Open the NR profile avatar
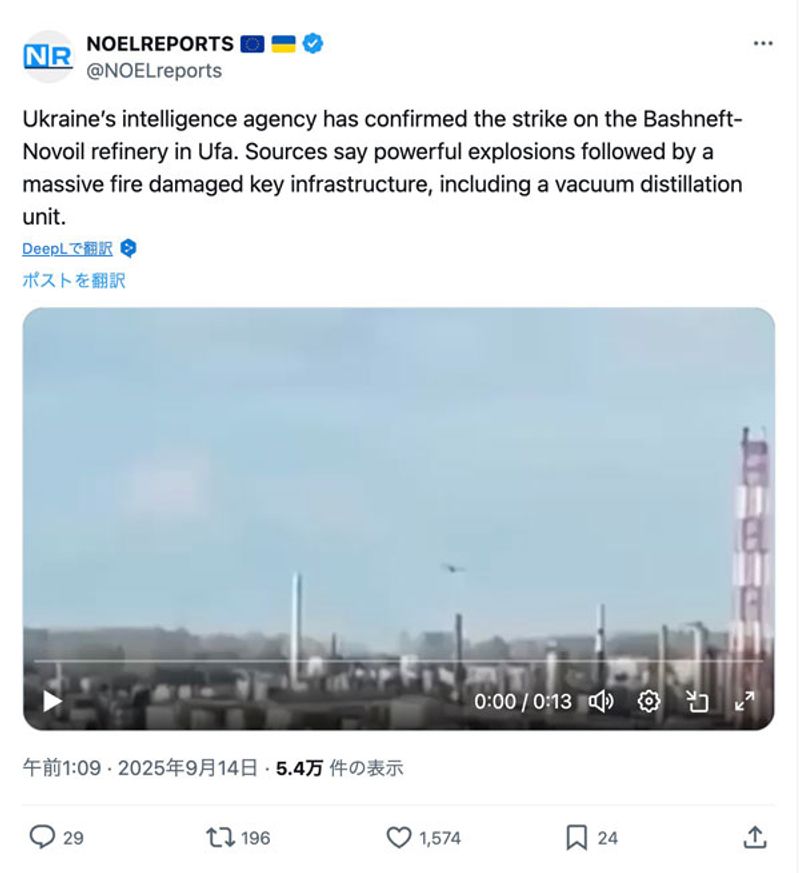Screen dimensions: 800x873 coord(48,57)
